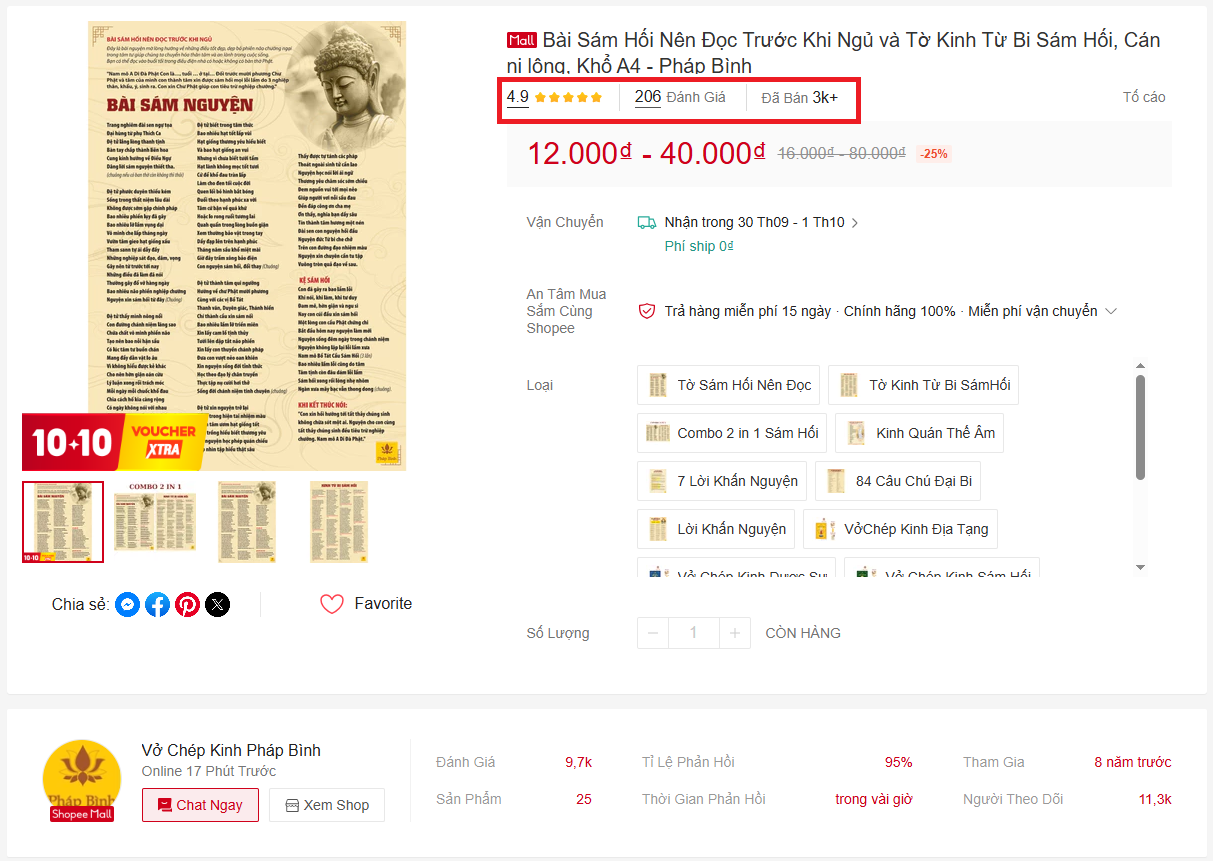The height and width of the screenshot is (861, 1213).
Task: Jump to the 4.9 star rating section
Action: pyautogui.click(x=554, y=97)
